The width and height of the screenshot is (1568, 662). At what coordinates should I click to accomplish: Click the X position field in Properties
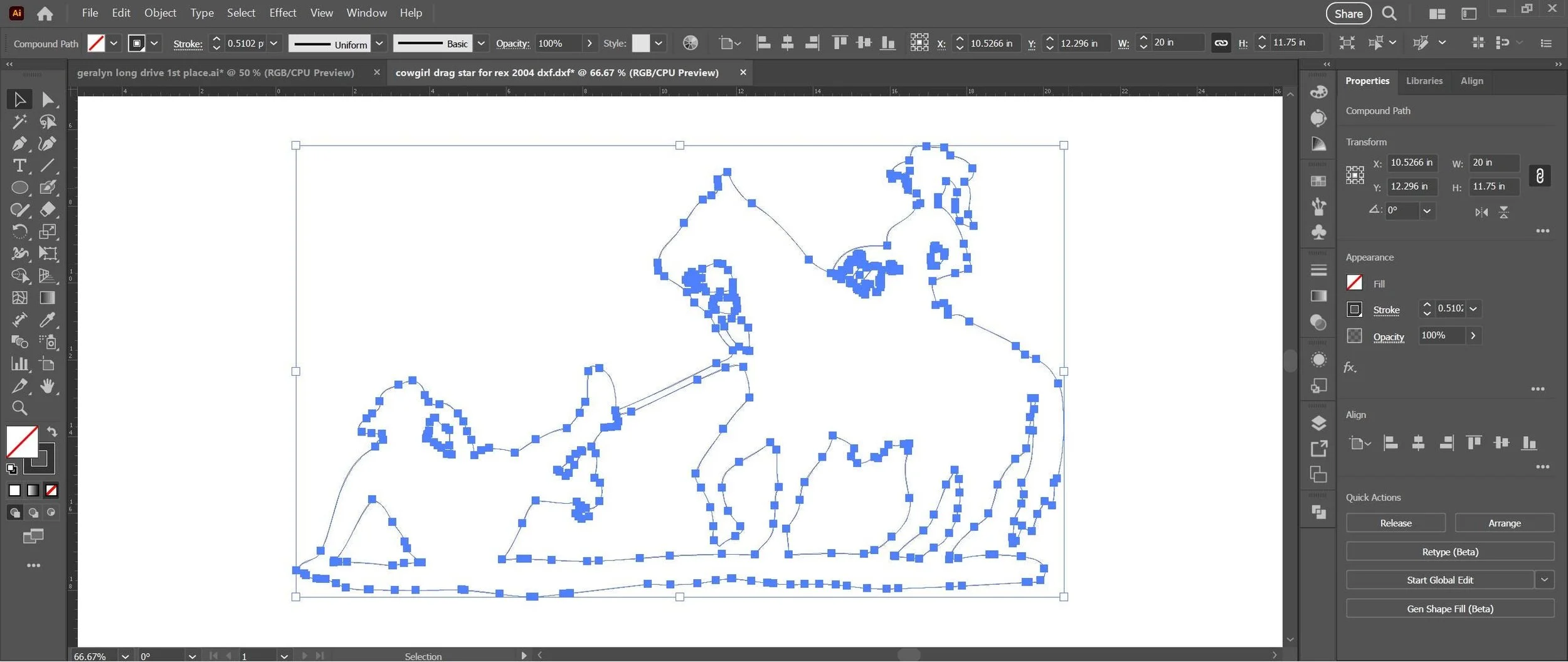point(1412,163)
